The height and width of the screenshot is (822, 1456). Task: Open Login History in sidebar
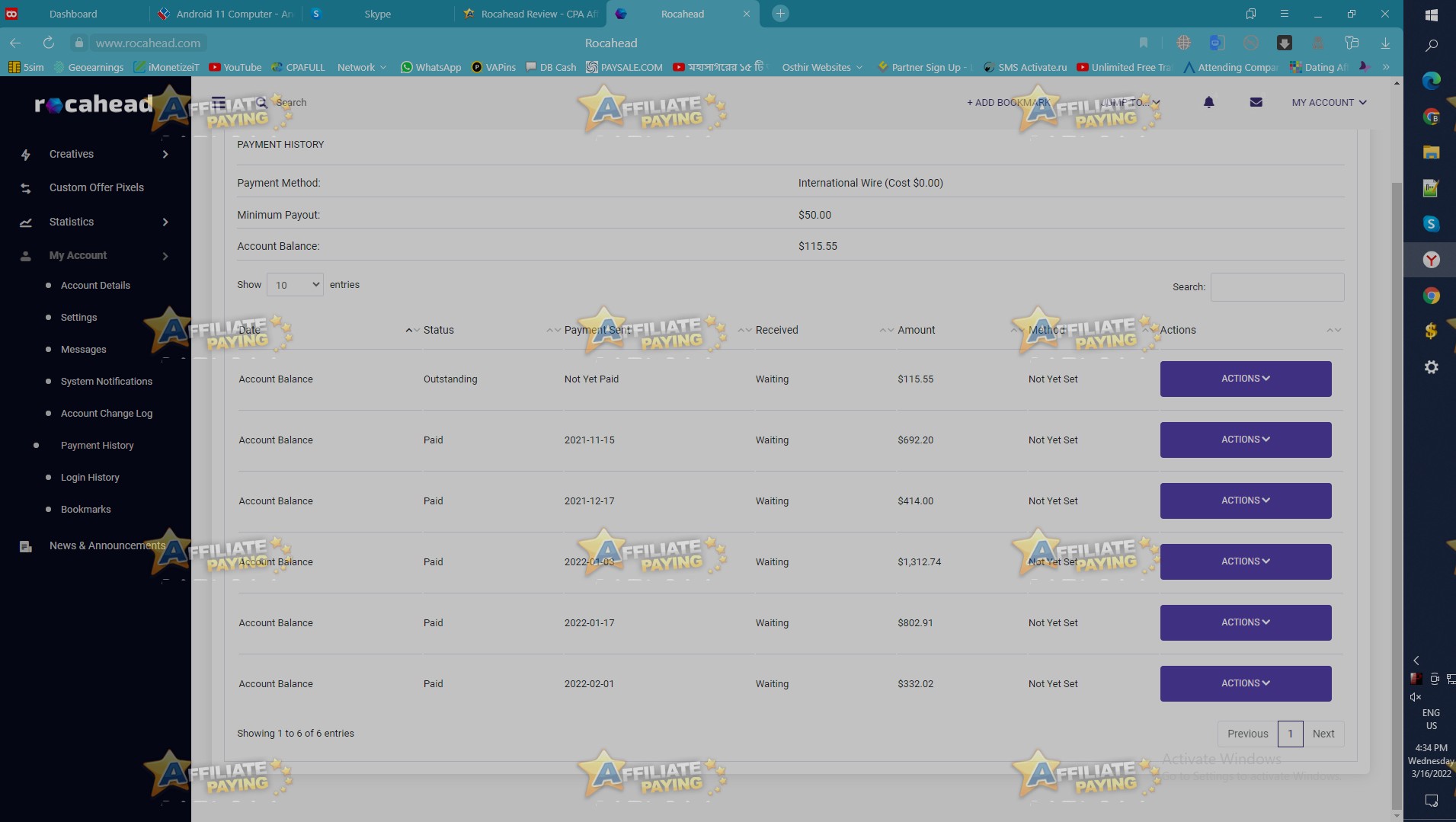(x=90, y=478)
